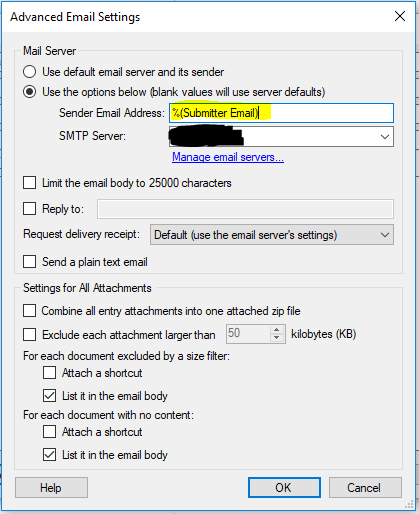The width and height of the screenshot is (419, 514).
Task: Check Combine all entry attachments into zip
Action: (29, 311)
